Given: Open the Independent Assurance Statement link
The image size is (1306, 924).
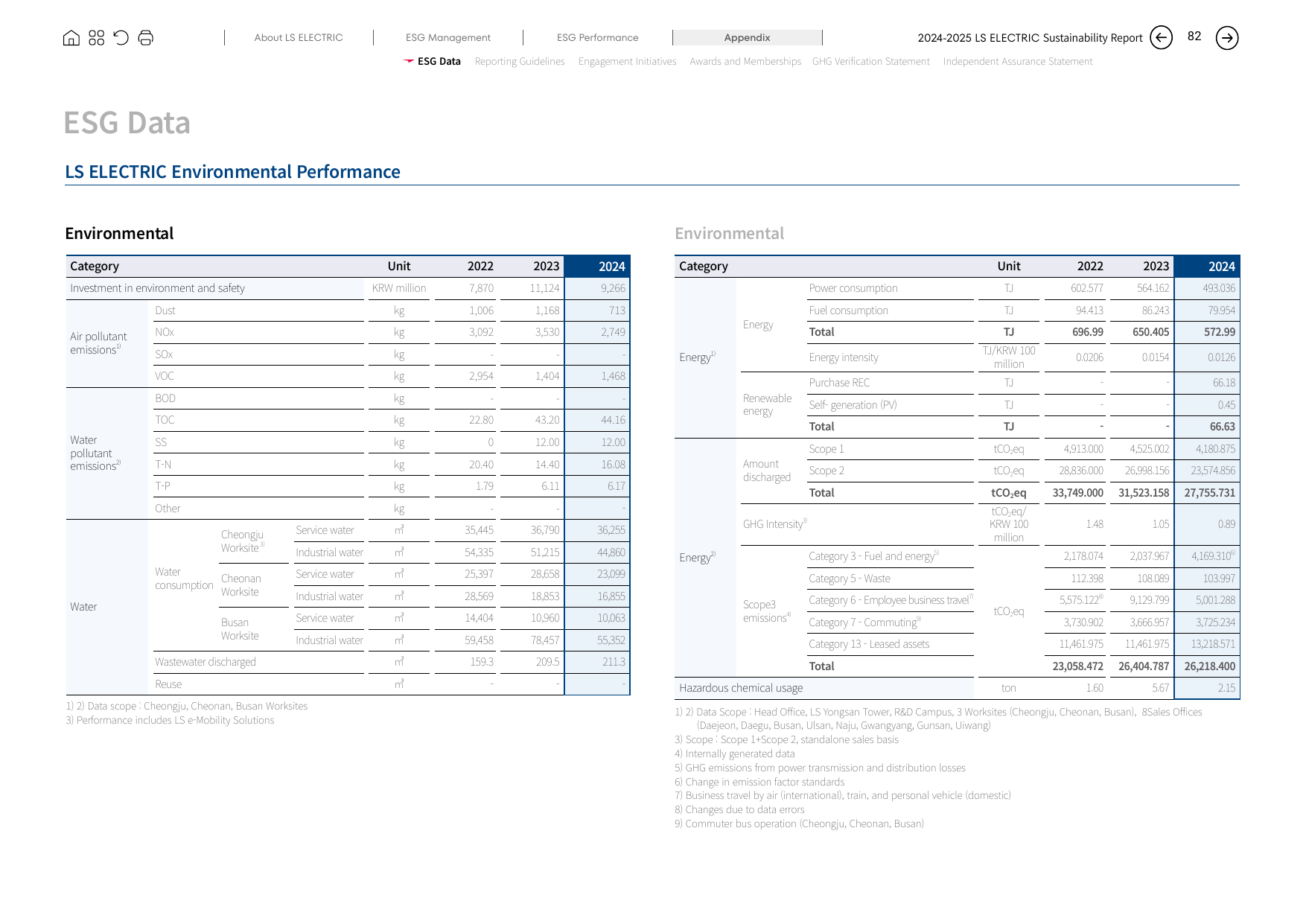Looking at the screenshot, I should point(1018,61).
